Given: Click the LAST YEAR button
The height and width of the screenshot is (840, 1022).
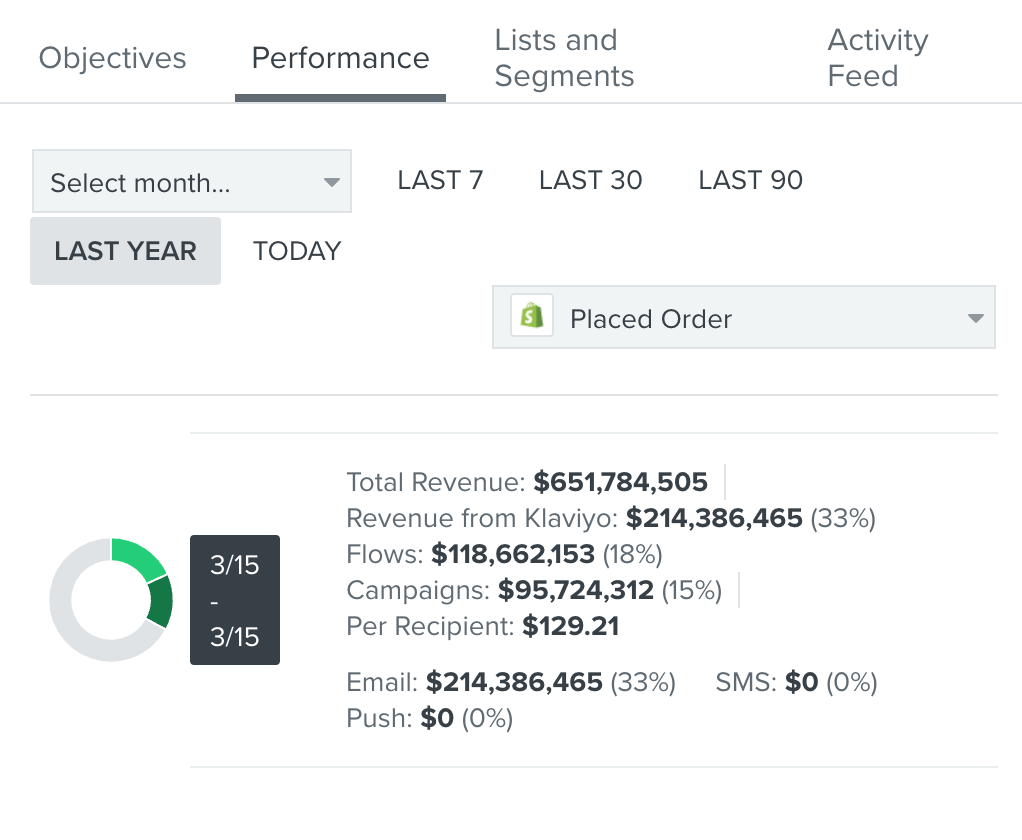Looking at the screenshot, I should tap(125, 251).
